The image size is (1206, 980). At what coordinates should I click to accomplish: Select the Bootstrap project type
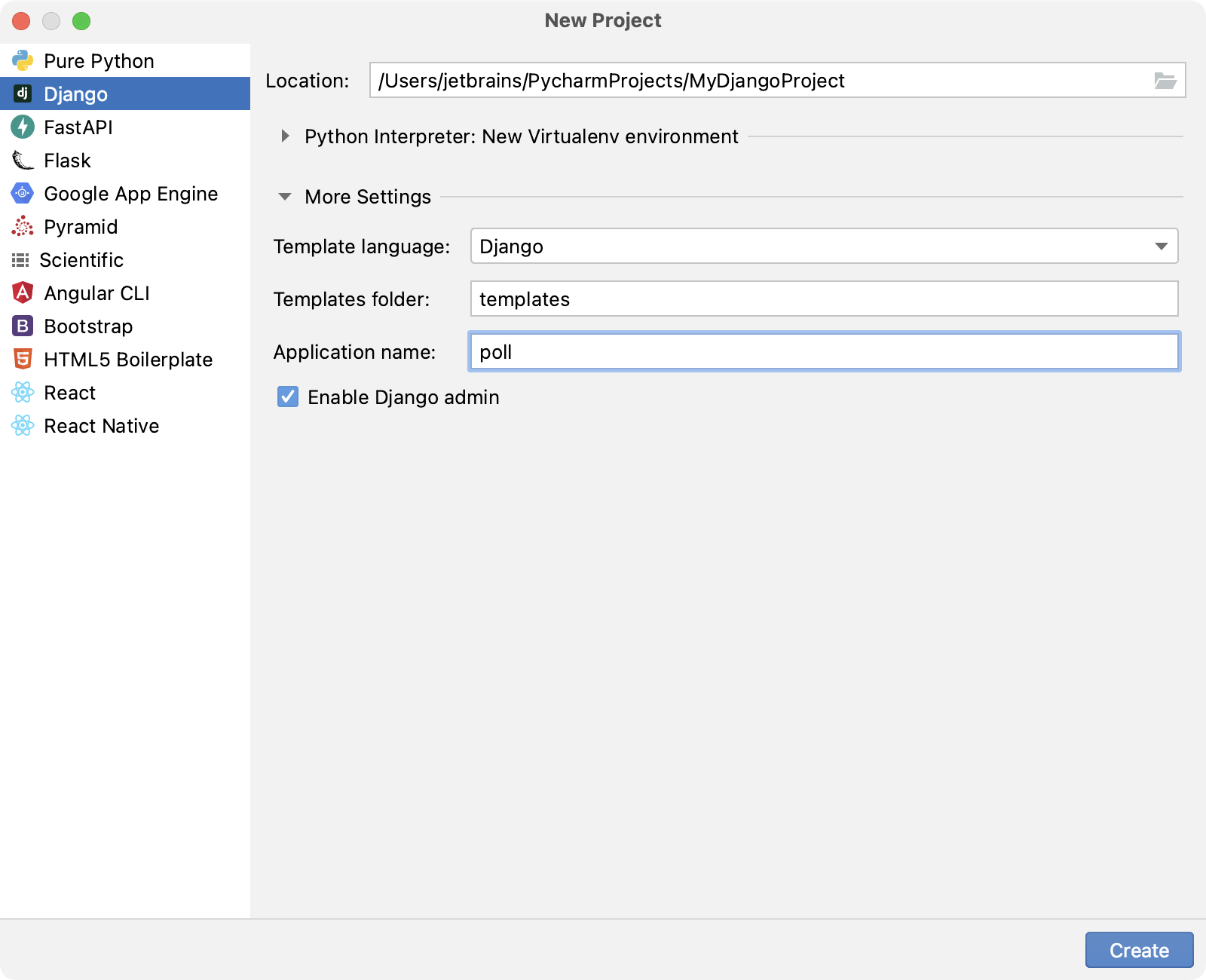pyautogui.click(x=87, y=326)
